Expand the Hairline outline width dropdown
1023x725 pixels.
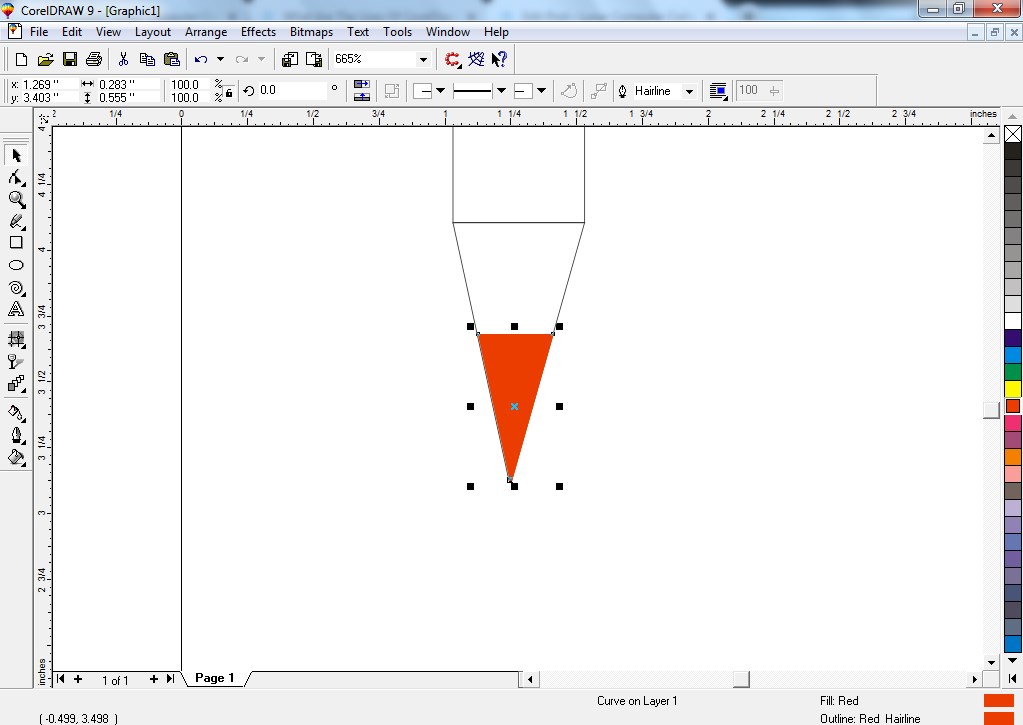[689, 91]
